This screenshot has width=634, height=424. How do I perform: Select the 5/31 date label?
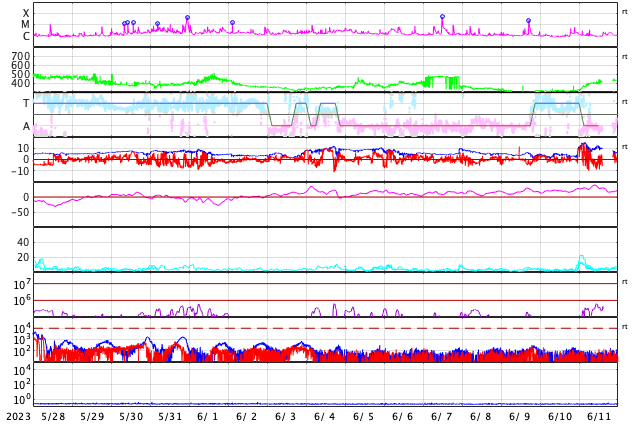point(170,416)
